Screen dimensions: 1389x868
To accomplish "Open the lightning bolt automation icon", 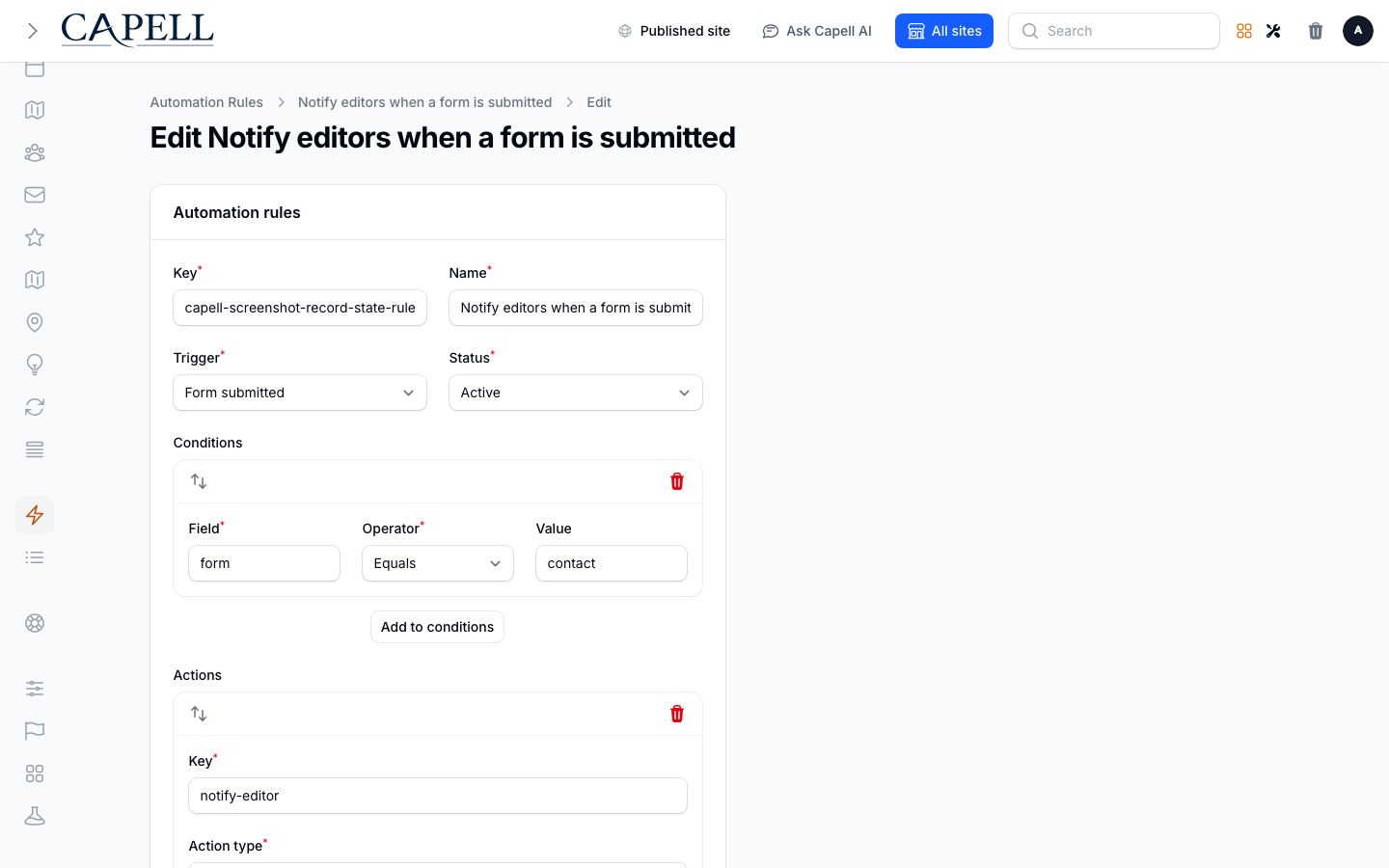I will 35,515.
